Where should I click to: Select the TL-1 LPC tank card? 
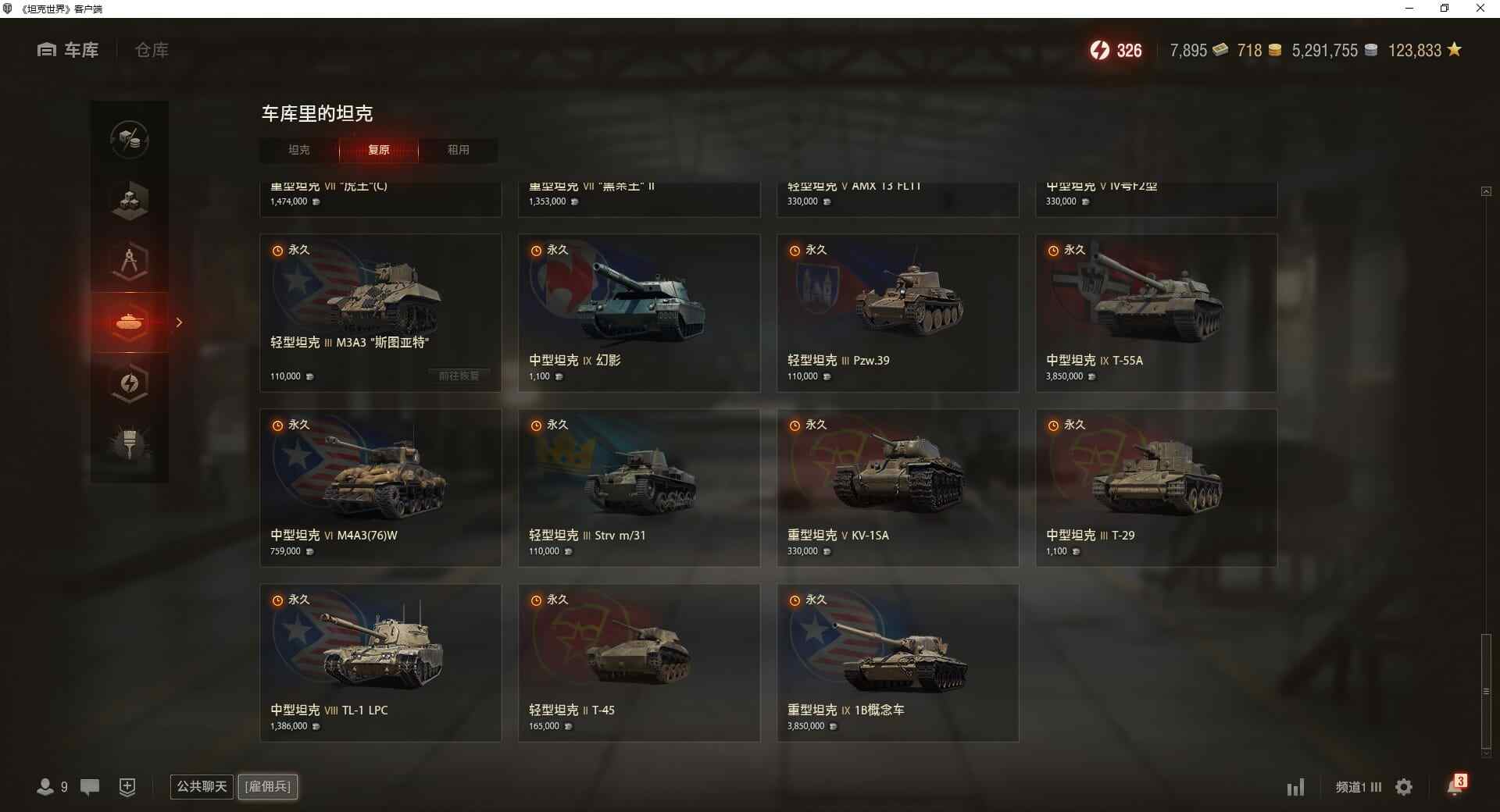tap(380, 663)
